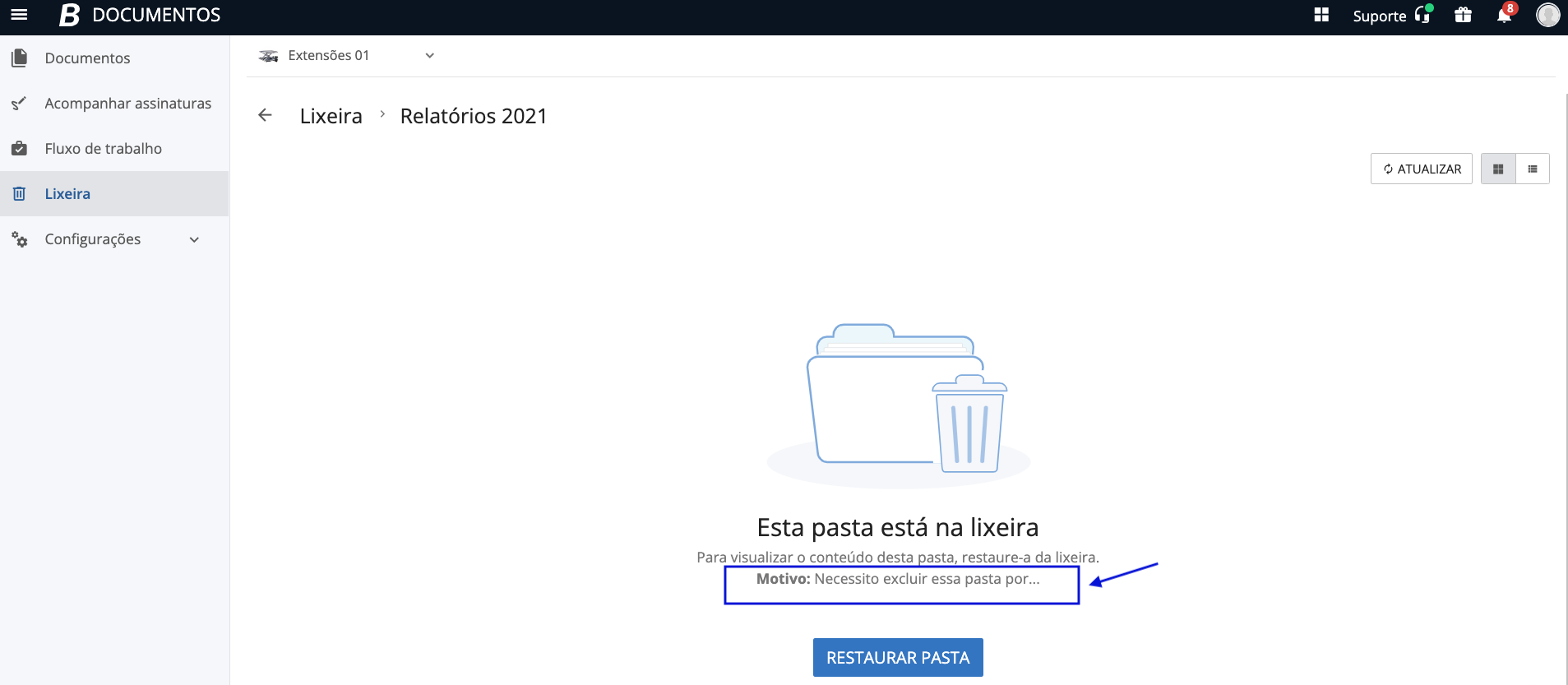Screen dimensions: 1568x685
Task: Open the hamburger menu icon
Action: (x=19, y=15)
